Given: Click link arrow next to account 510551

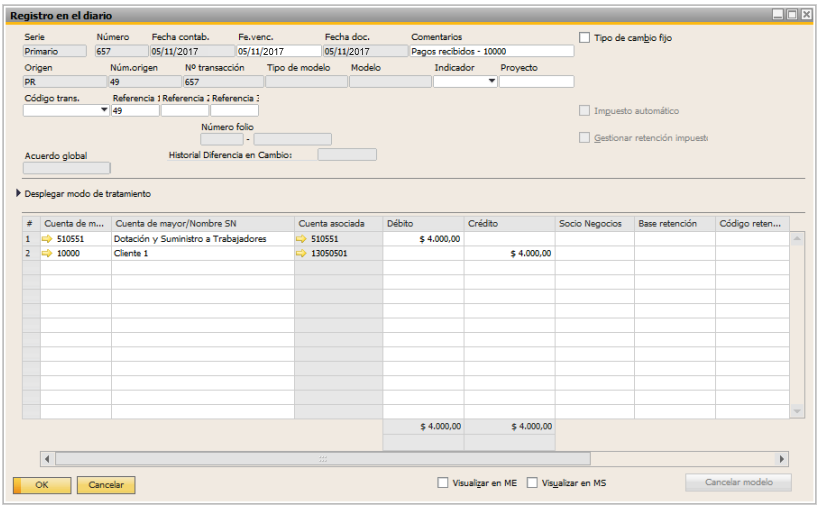Looking at the screenshot, I should point(47,240).
